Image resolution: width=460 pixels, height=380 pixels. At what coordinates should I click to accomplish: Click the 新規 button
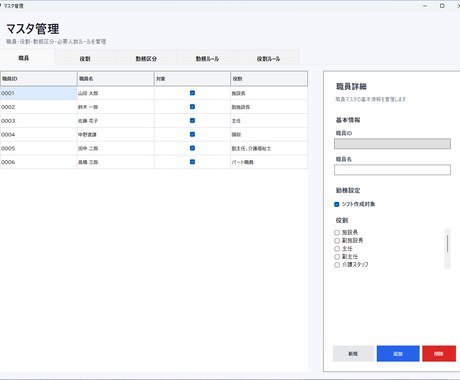coord(353,354)
